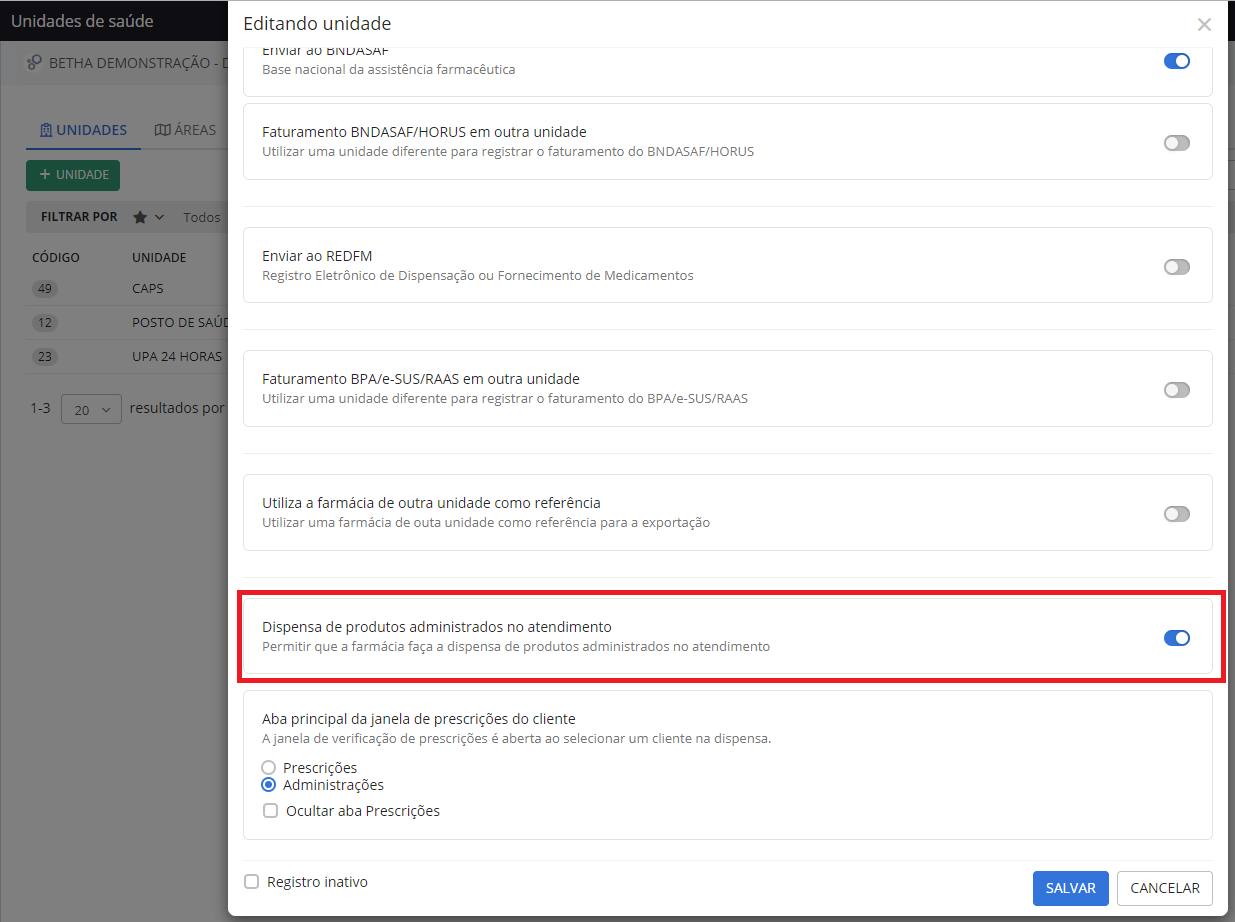This screenshot has height=922, width=1235.
Task: Expand the star filter dropdown arrow
Action: (x=159, y=217)
